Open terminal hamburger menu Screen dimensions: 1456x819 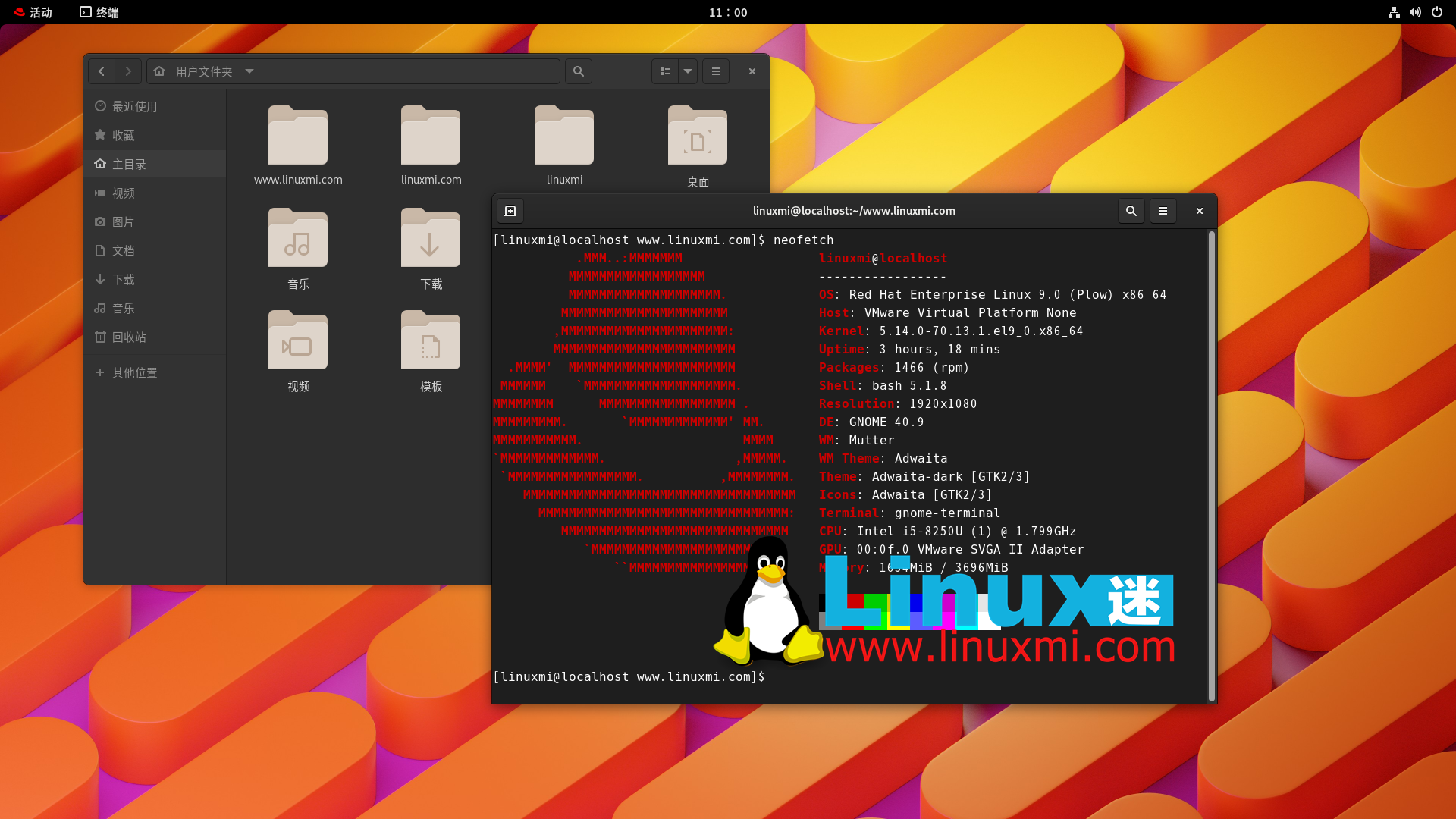1163,211
